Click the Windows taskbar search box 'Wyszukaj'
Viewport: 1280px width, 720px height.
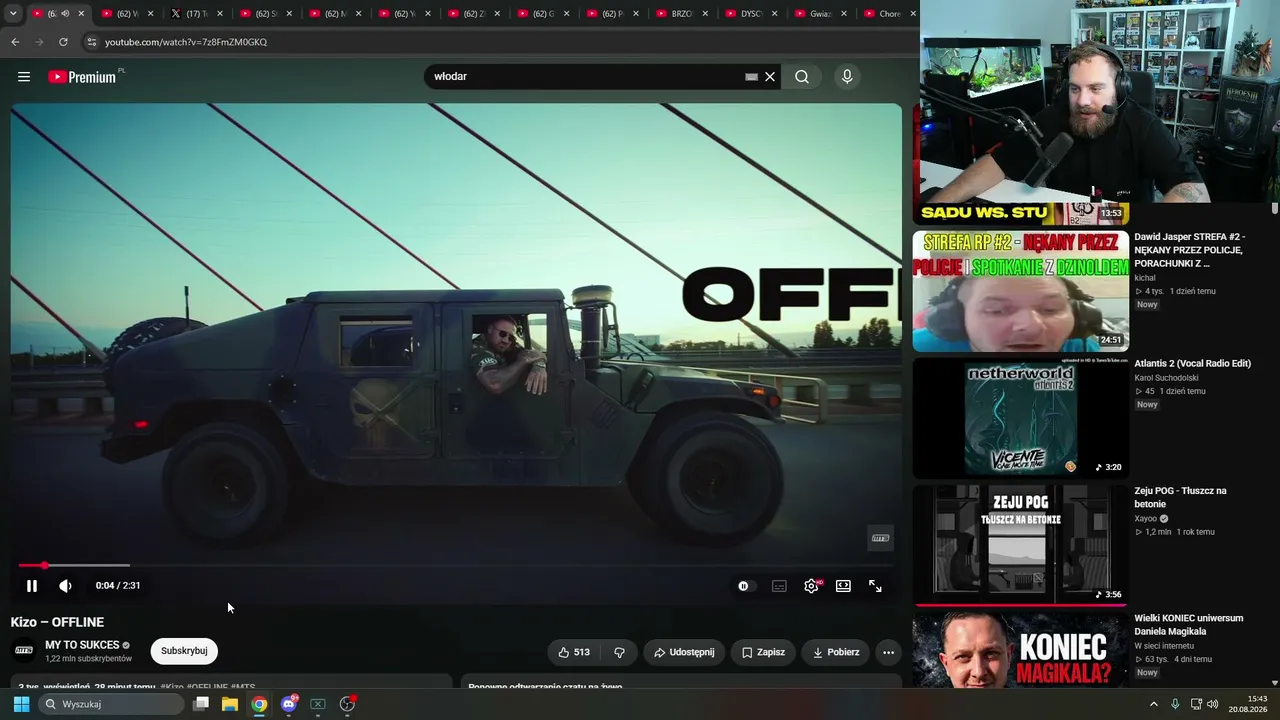[x=112, y=704]
